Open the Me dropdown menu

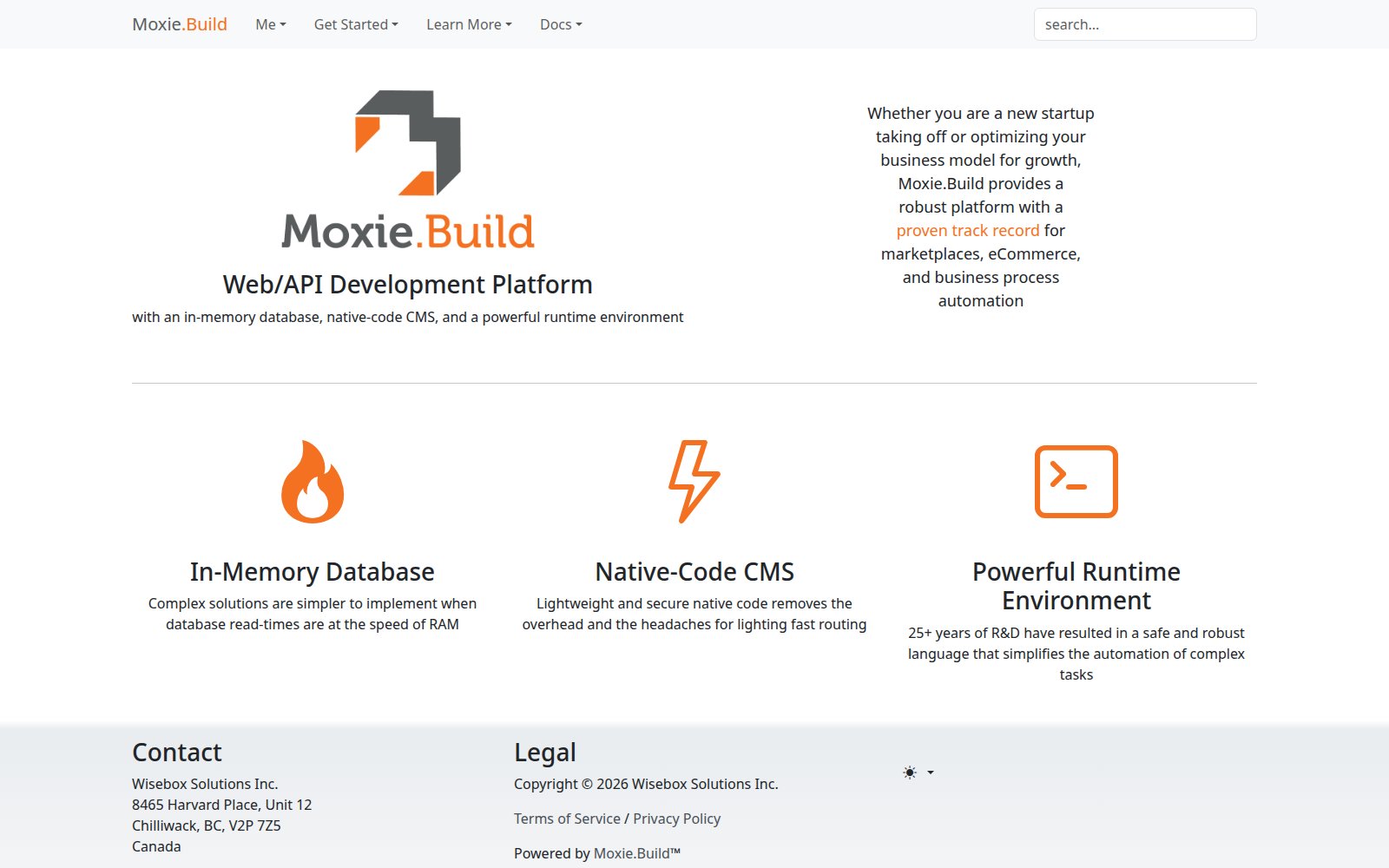(x=271, y=24)
